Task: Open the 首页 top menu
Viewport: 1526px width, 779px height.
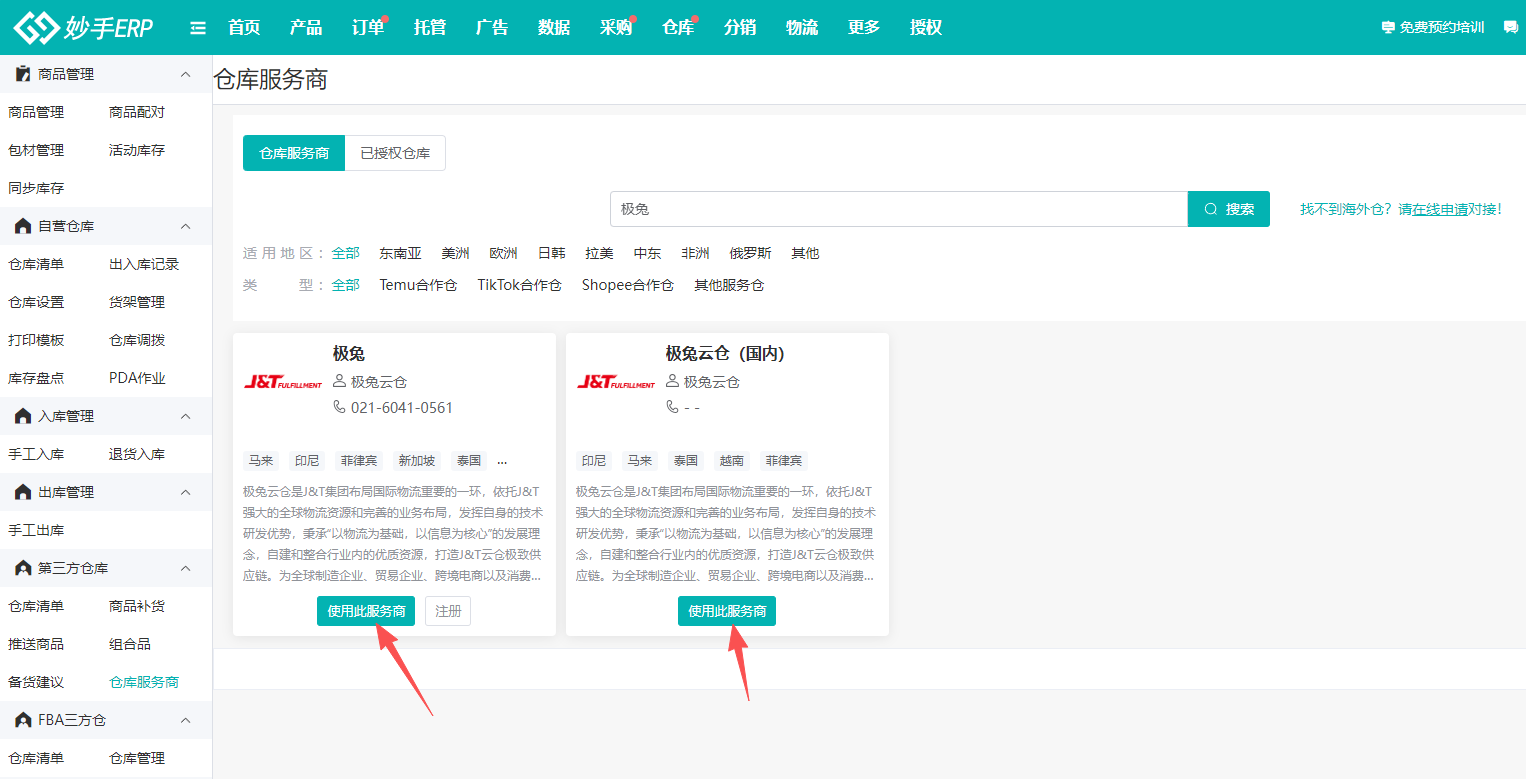Action: tap(244, 28)
